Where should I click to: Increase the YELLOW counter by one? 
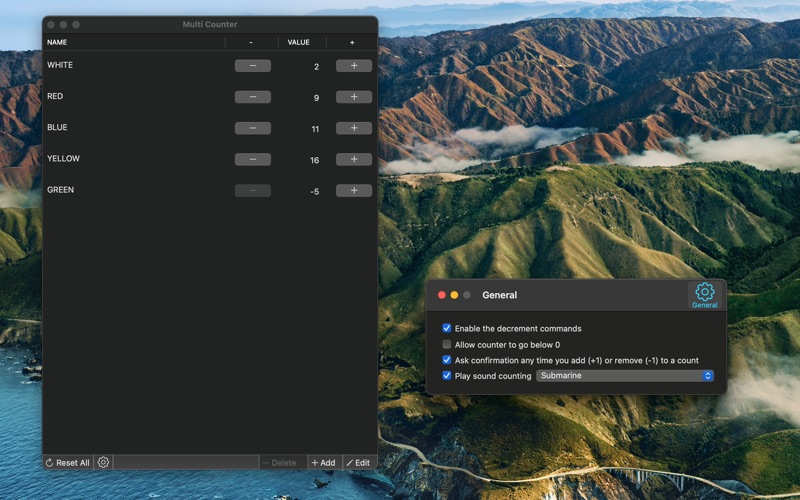(353, 159)
